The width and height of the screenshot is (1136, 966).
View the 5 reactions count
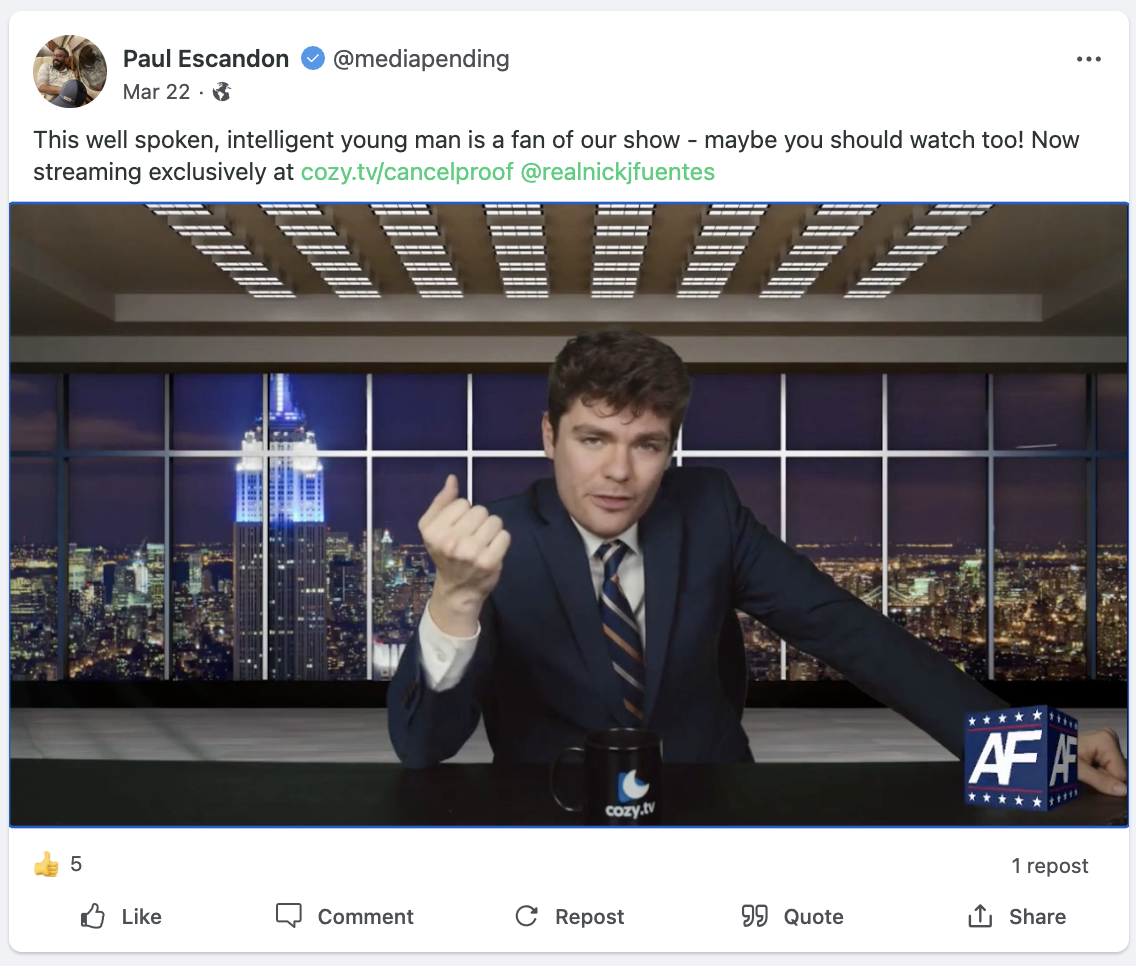coord(76,864)
